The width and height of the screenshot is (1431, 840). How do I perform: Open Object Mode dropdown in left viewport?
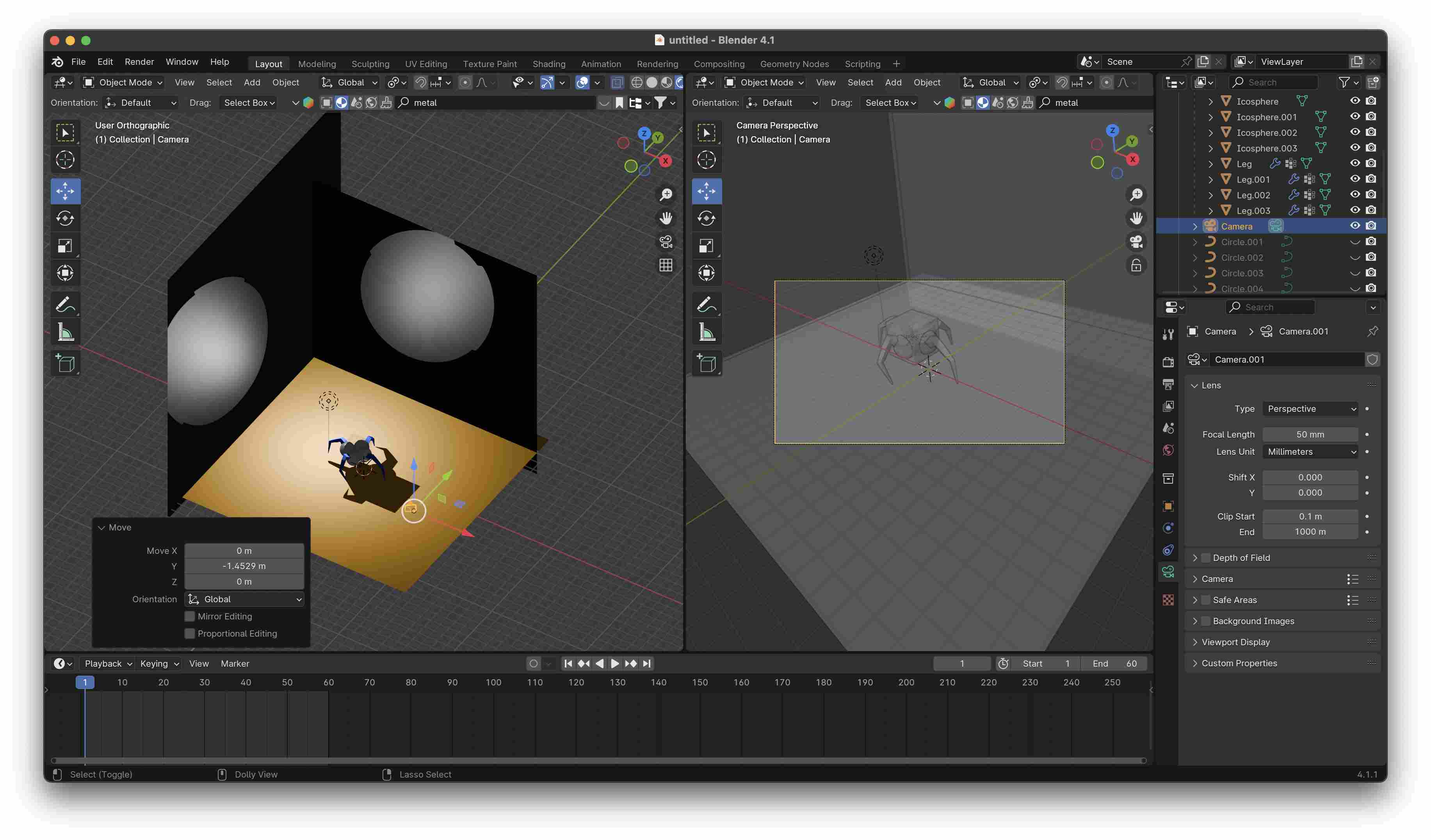click(123, 82)
